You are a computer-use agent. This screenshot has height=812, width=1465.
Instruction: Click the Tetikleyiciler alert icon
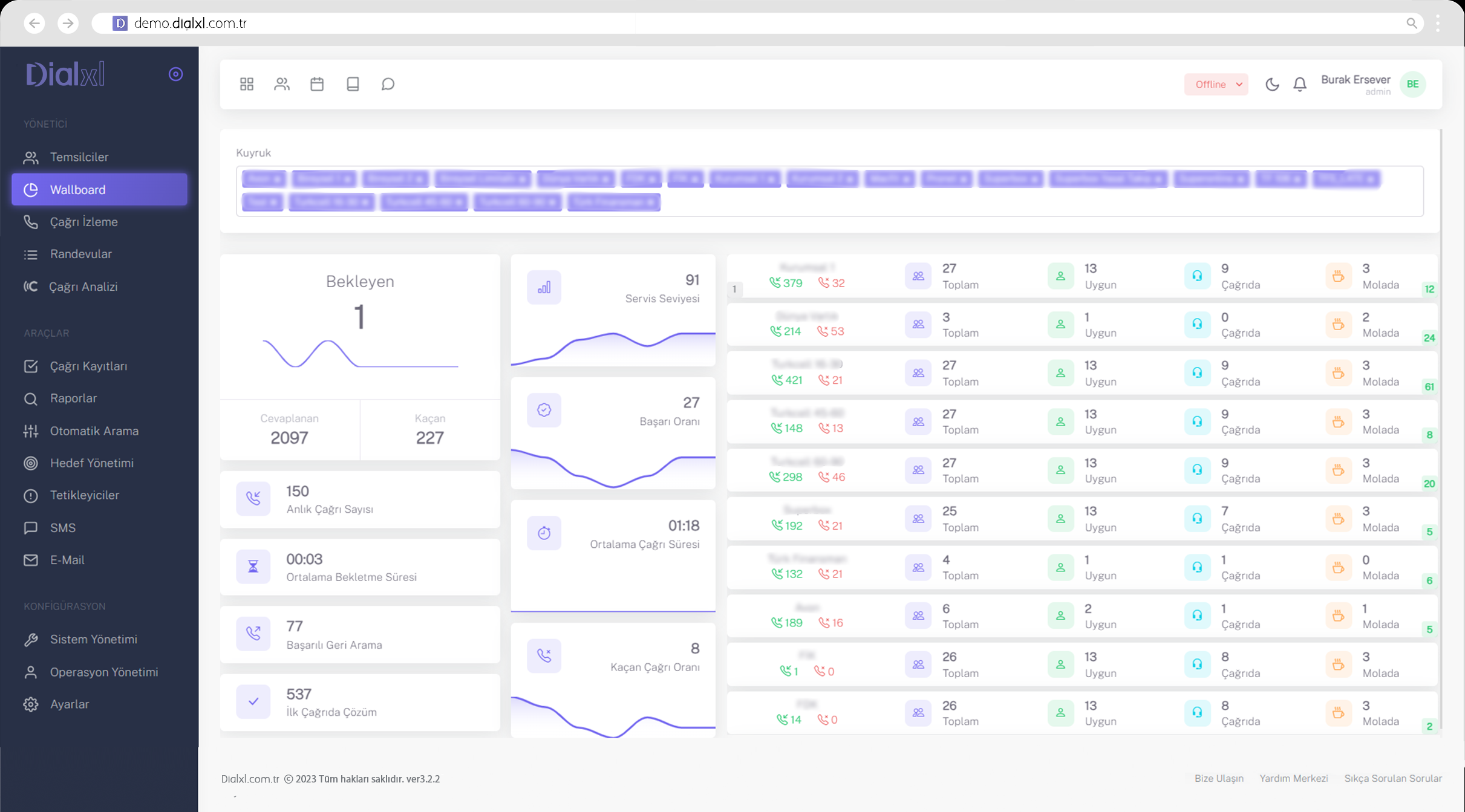click(x=31, y=496)
